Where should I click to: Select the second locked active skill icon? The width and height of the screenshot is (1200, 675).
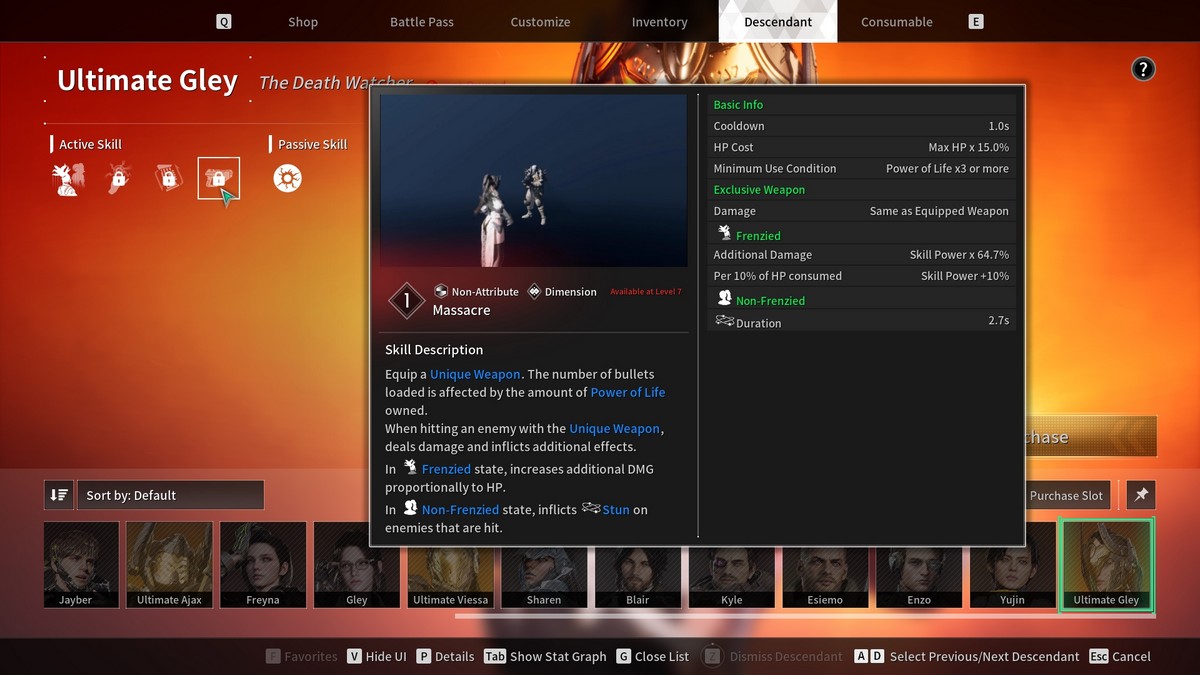118,179
